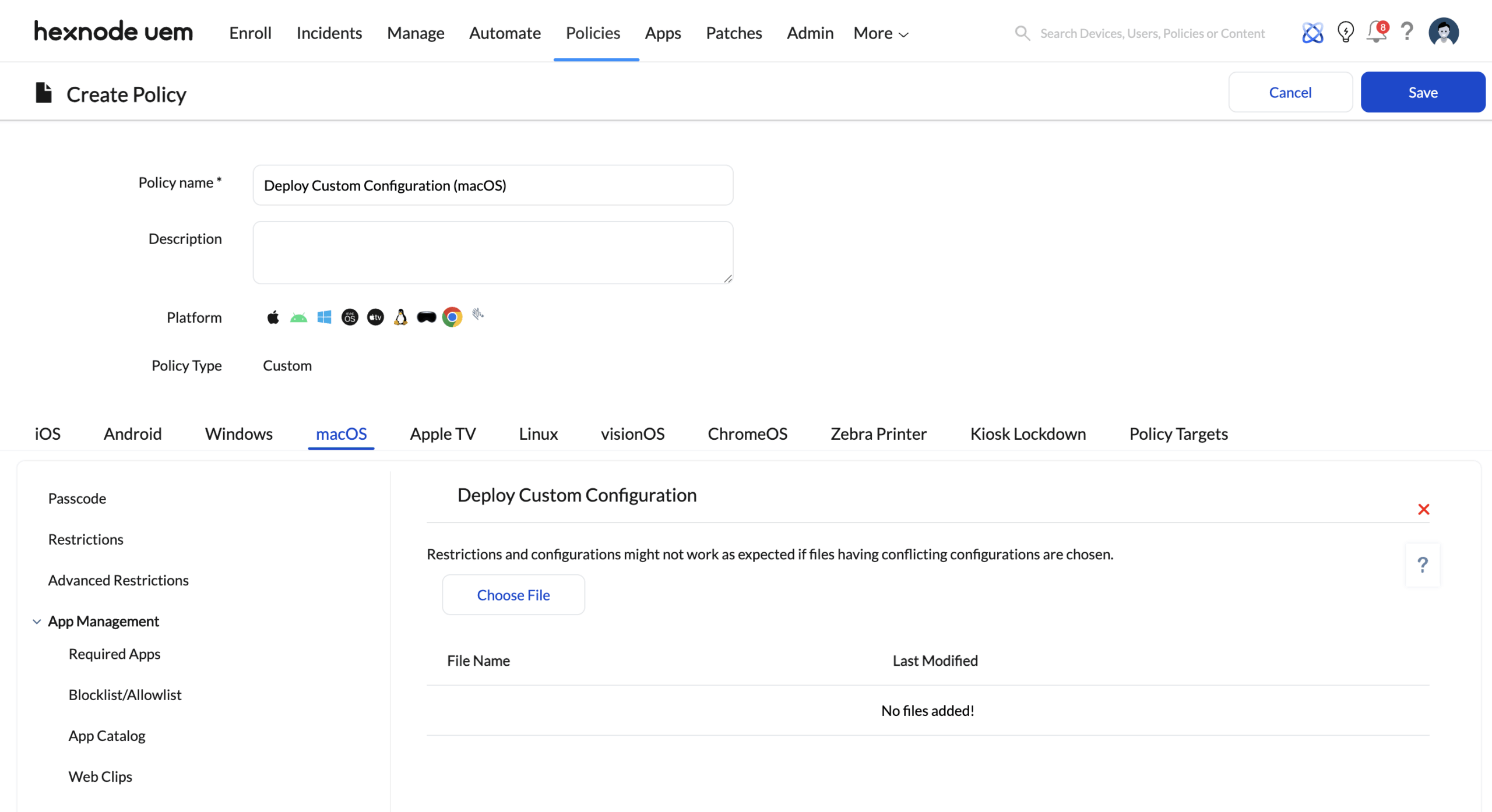Collapse the App Management section

pos(37,622)
